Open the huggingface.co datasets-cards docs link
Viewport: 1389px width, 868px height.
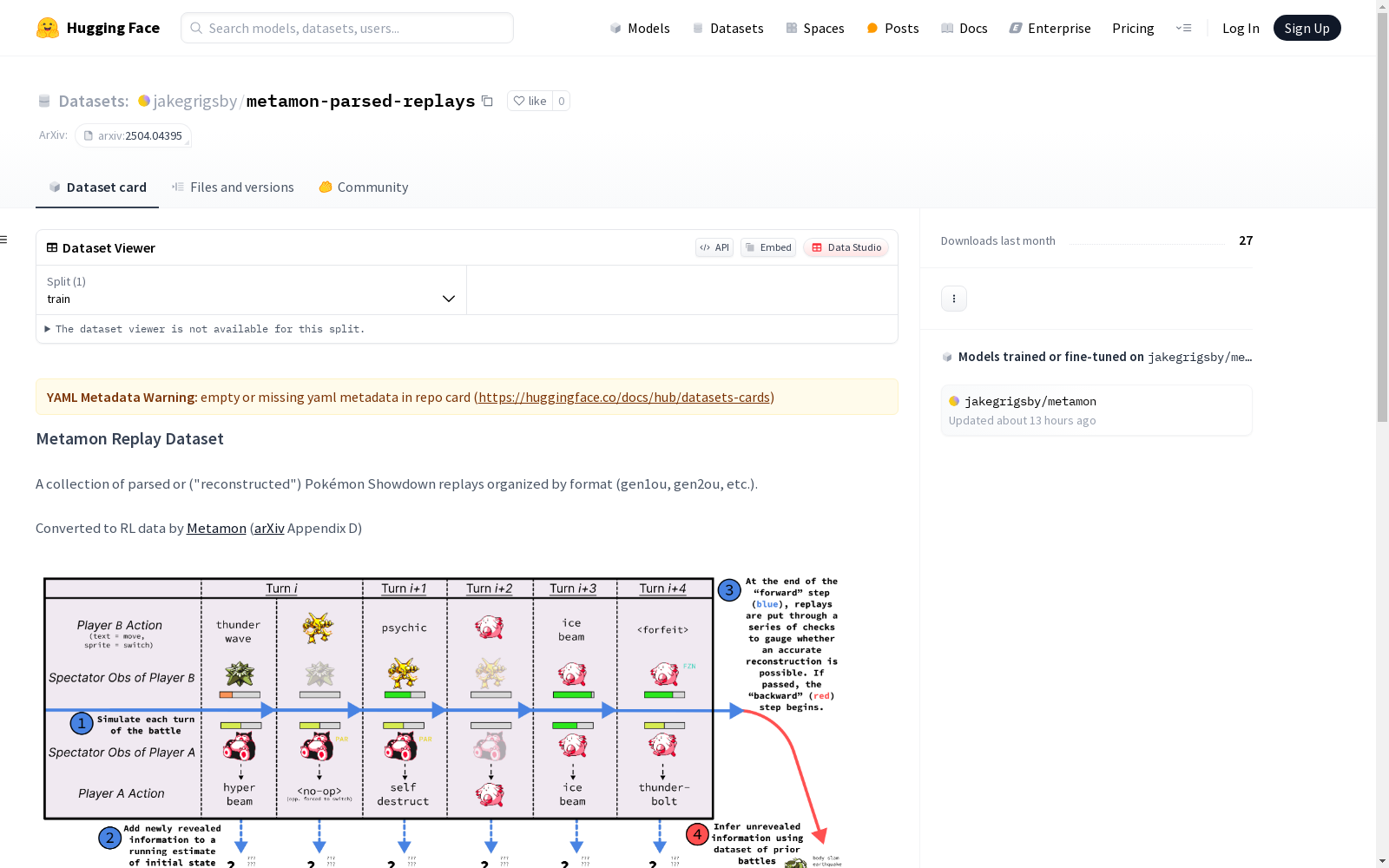coord(624,397)
